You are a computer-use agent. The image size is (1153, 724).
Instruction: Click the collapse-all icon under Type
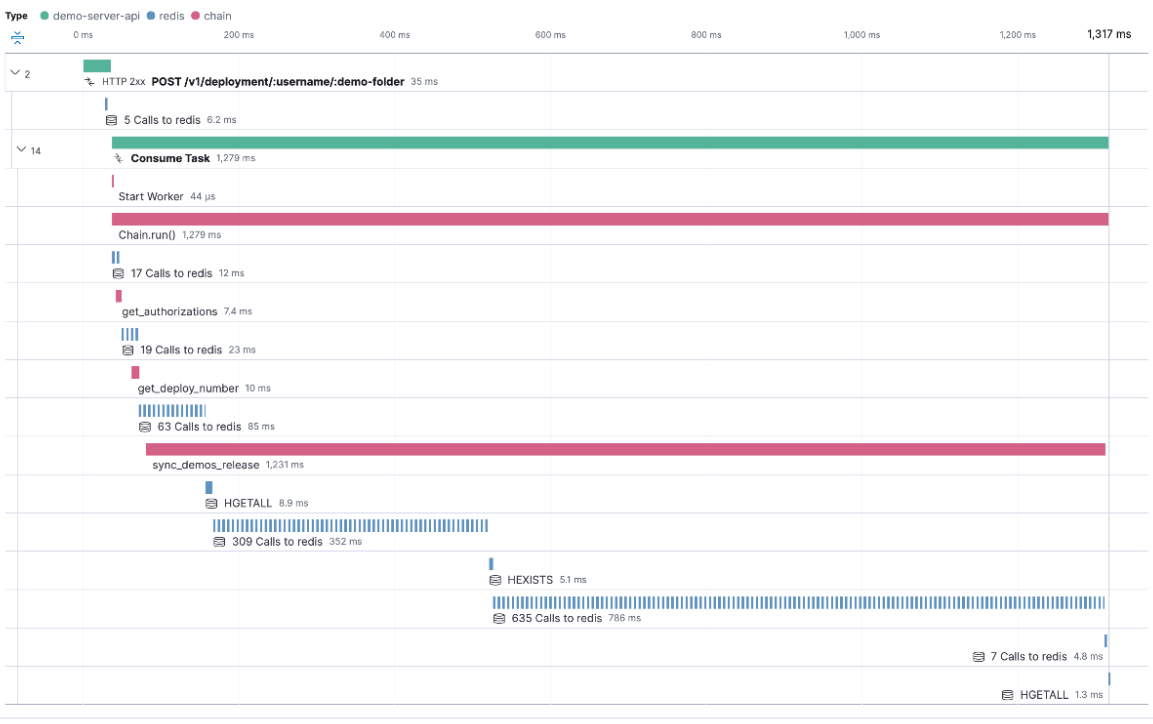pos(17,37)
